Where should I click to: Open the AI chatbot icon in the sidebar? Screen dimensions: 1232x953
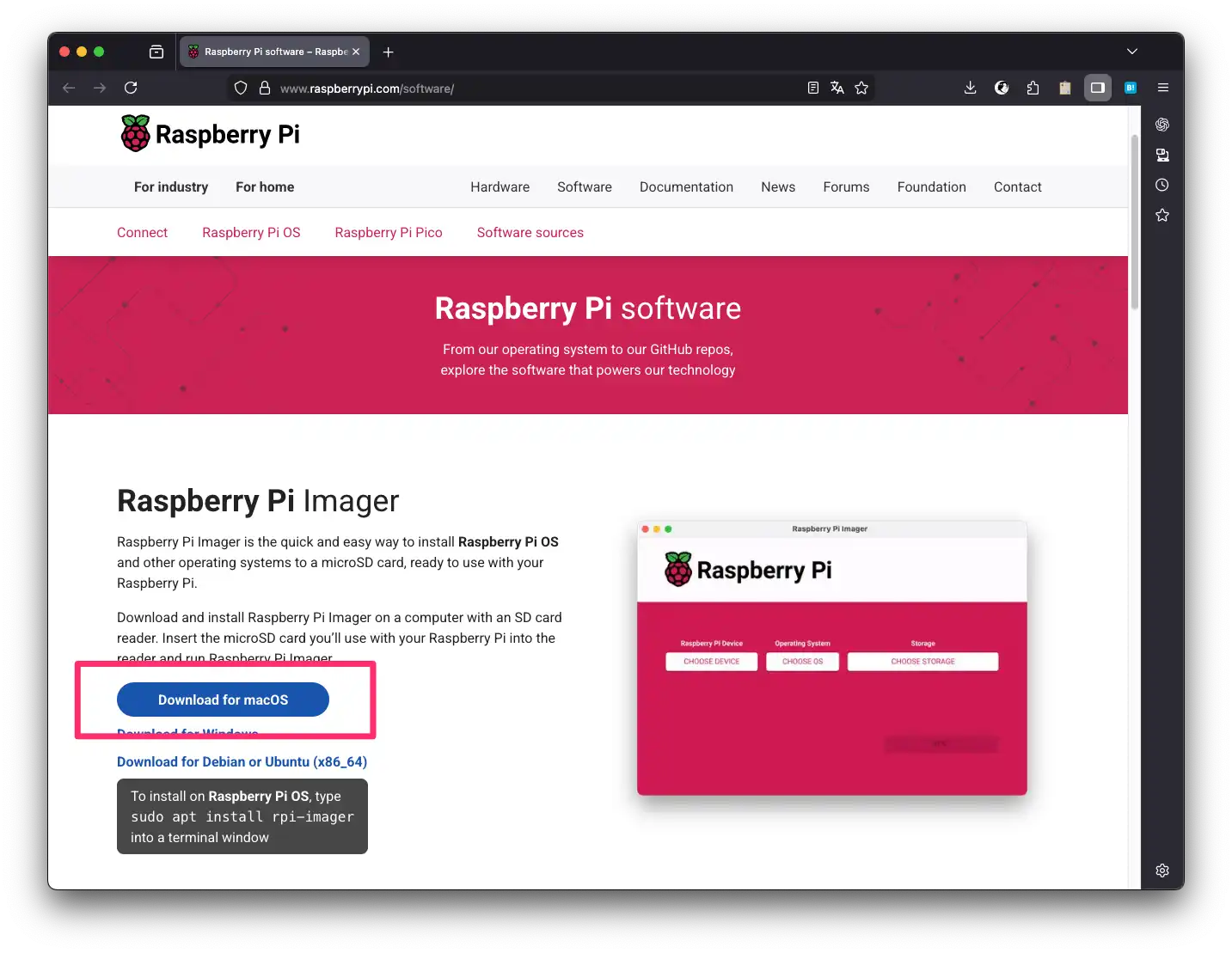click(x=1162, y=125)
